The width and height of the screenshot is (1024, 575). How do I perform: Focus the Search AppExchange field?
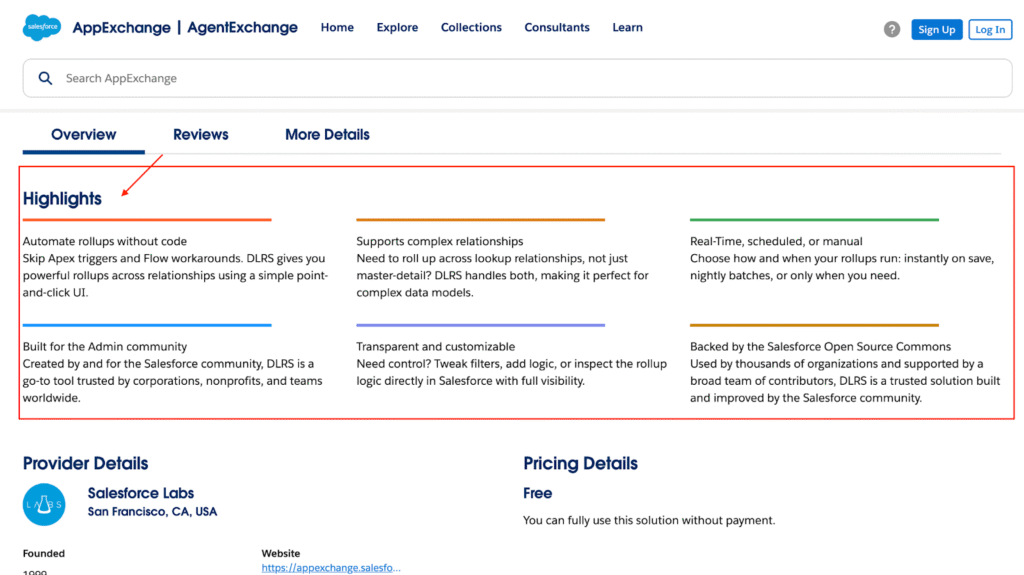517,78
